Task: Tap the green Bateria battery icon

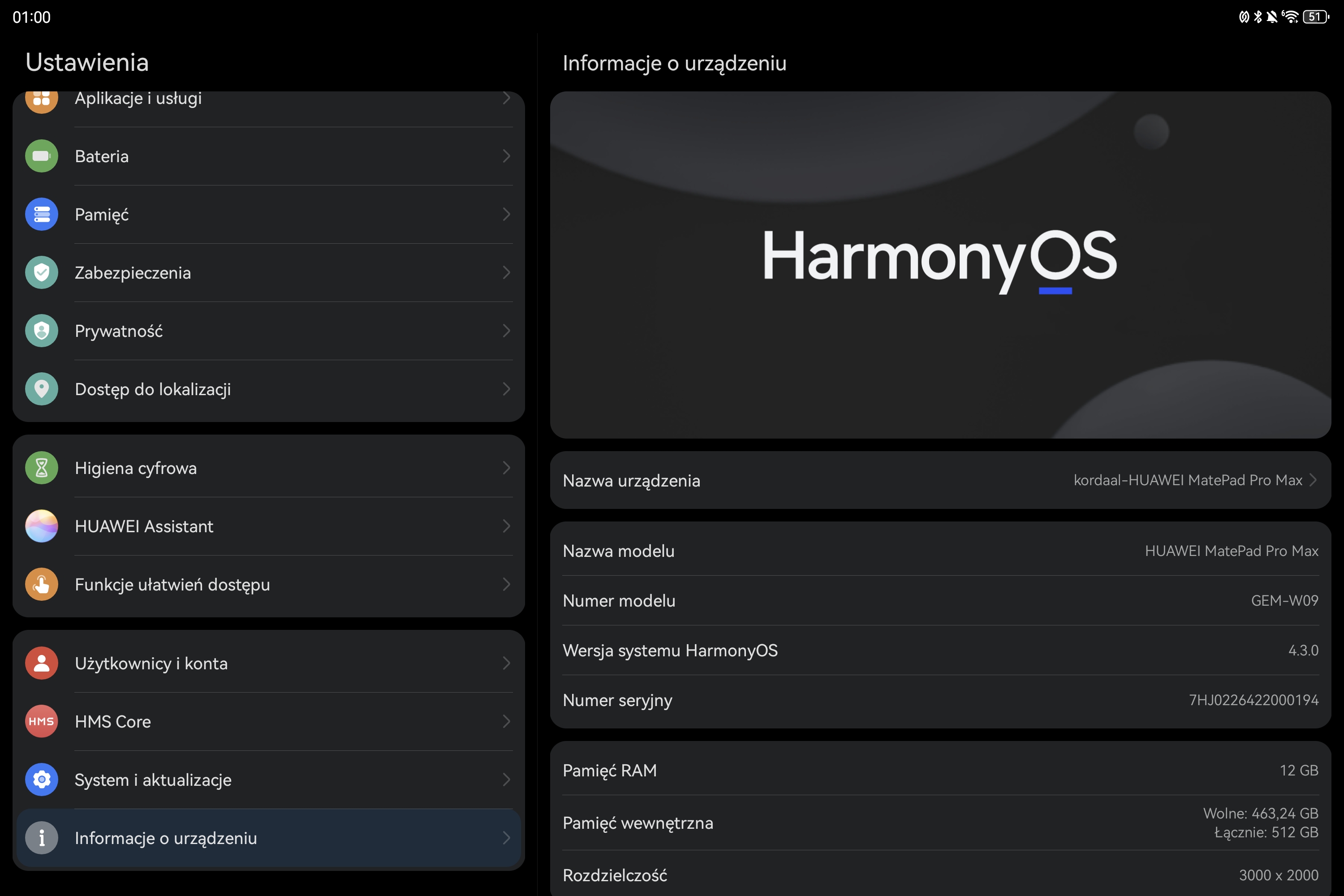Action: (x=42, y=156)
